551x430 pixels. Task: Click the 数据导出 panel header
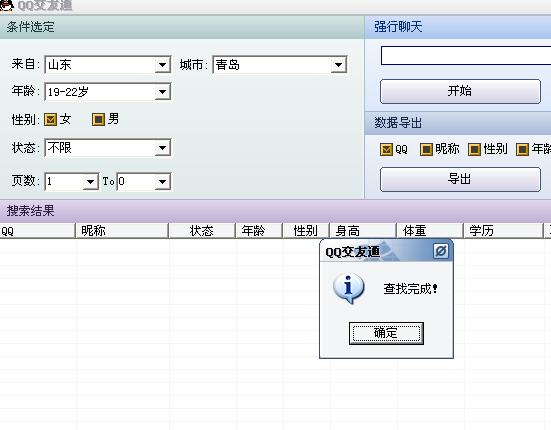(458, 123)
